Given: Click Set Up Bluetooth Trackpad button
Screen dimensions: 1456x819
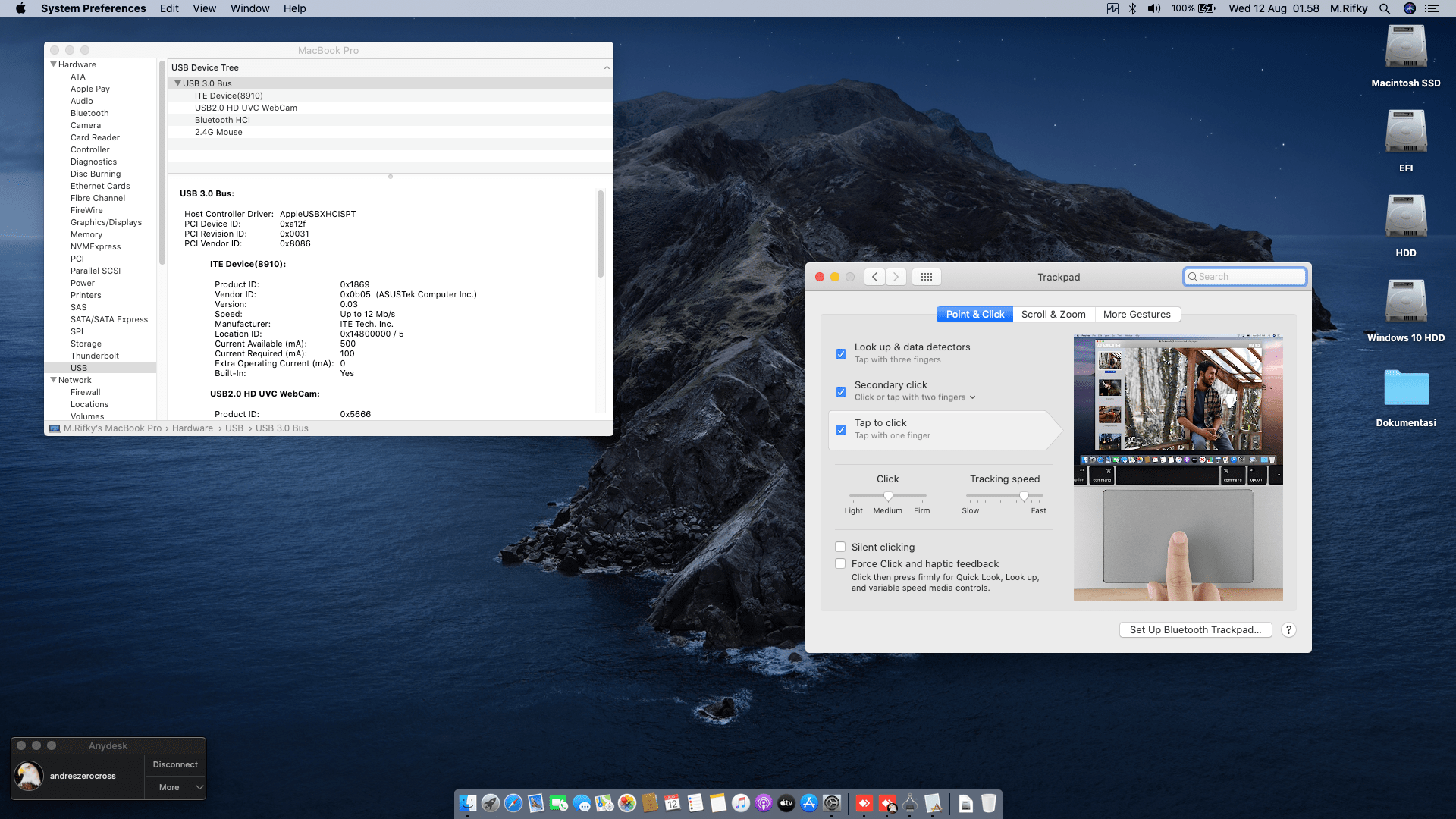Looking at the screenshot, I should point(1195,630).
